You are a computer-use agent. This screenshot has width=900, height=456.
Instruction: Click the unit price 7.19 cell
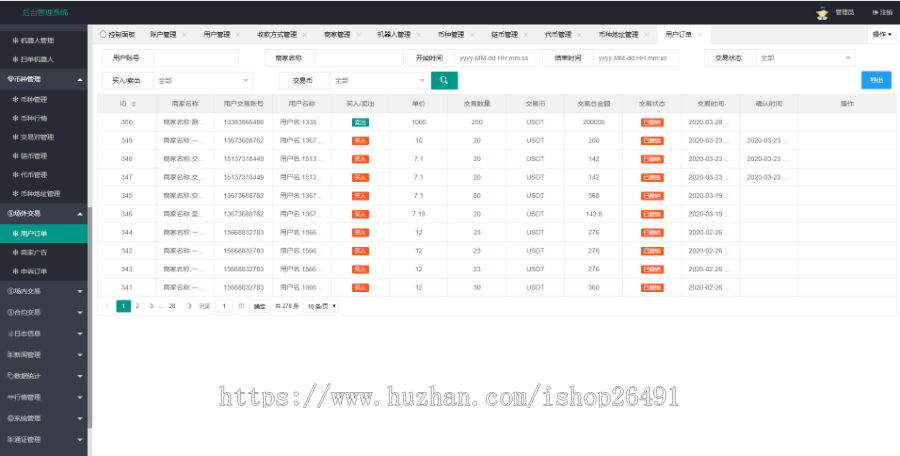pos(418,214)
